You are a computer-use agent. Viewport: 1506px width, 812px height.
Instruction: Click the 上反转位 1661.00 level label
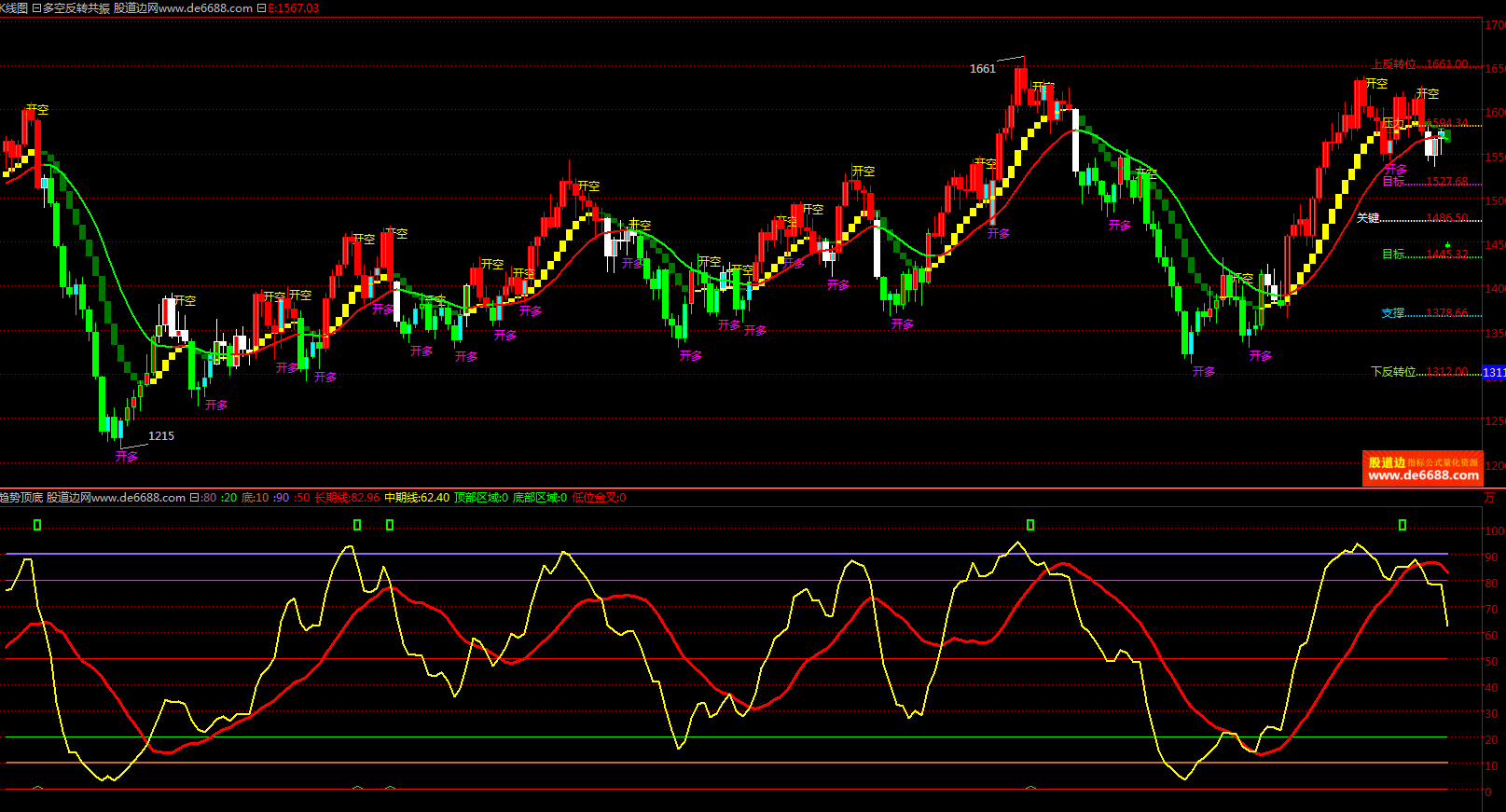(1419, 64)
